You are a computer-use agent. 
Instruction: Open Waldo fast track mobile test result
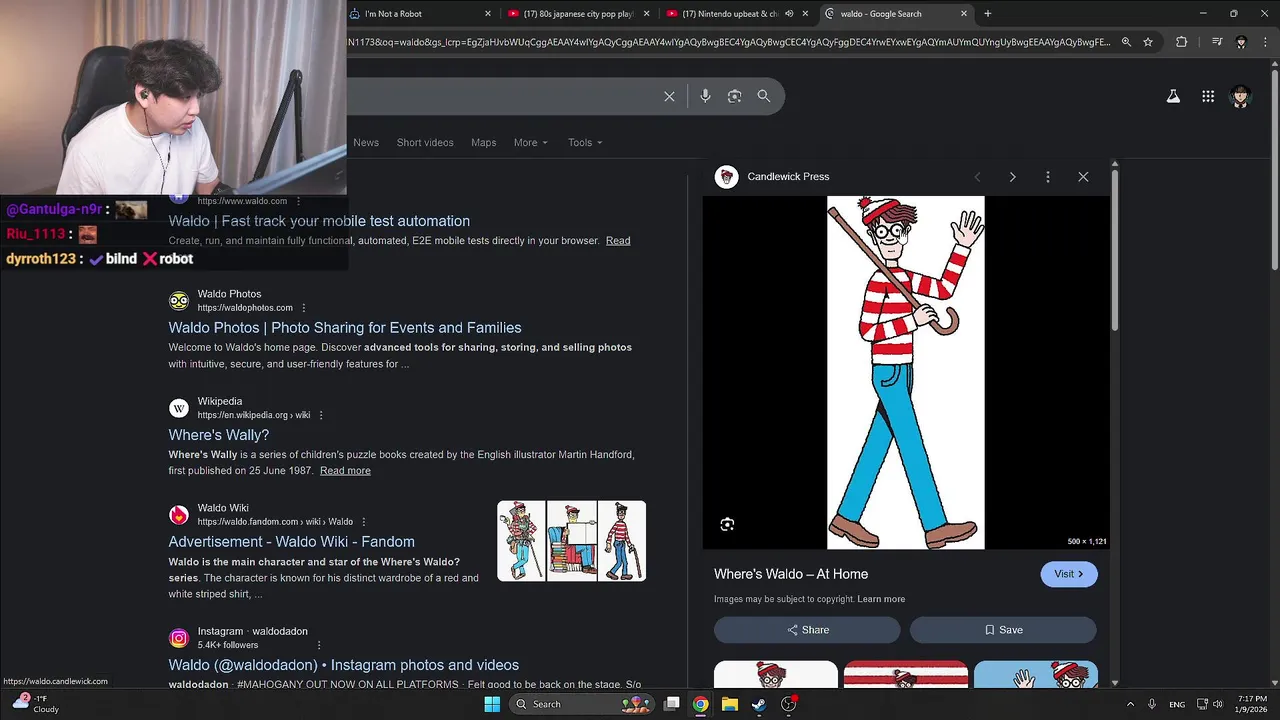point(319,221)
